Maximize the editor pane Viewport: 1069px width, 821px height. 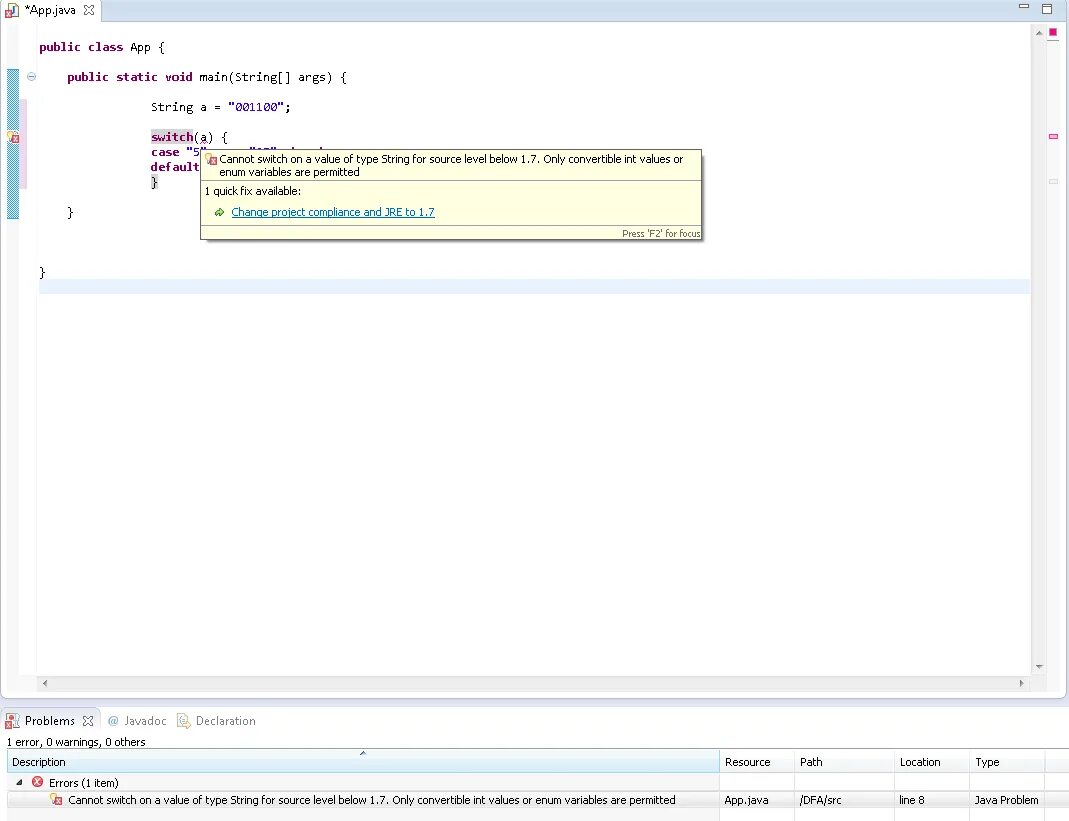click(x=1047, y=8)
